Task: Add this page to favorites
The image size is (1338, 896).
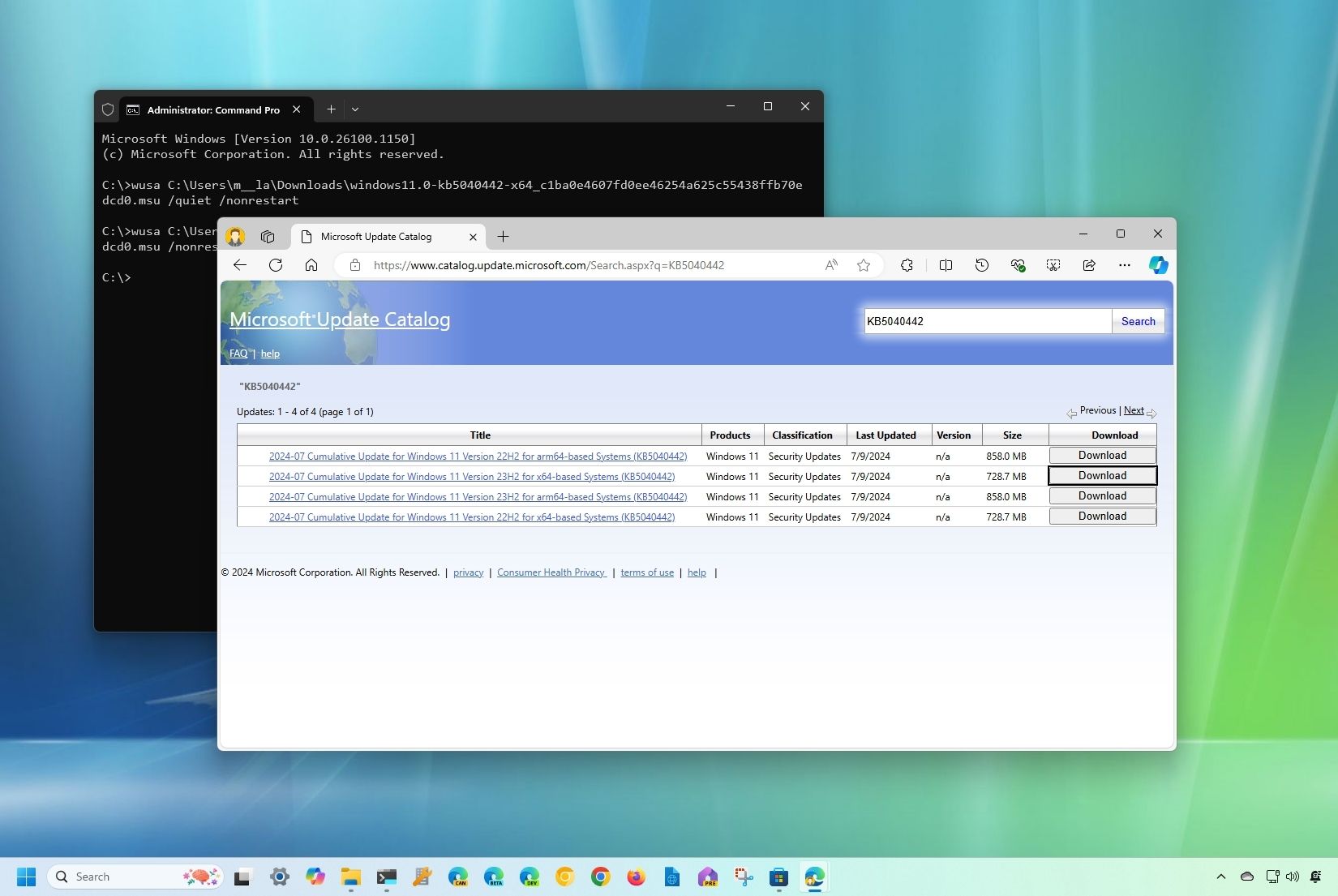Action: coord(864,265)
